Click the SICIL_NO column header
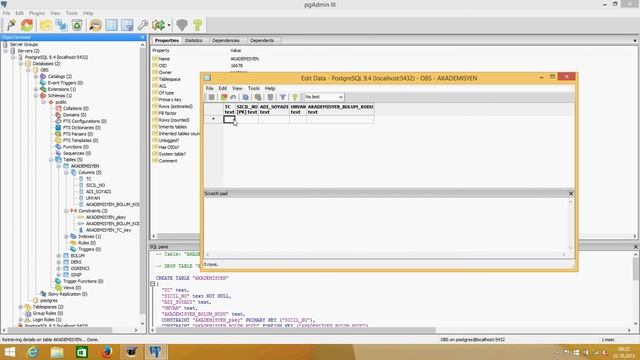 [x=247, y=109]
